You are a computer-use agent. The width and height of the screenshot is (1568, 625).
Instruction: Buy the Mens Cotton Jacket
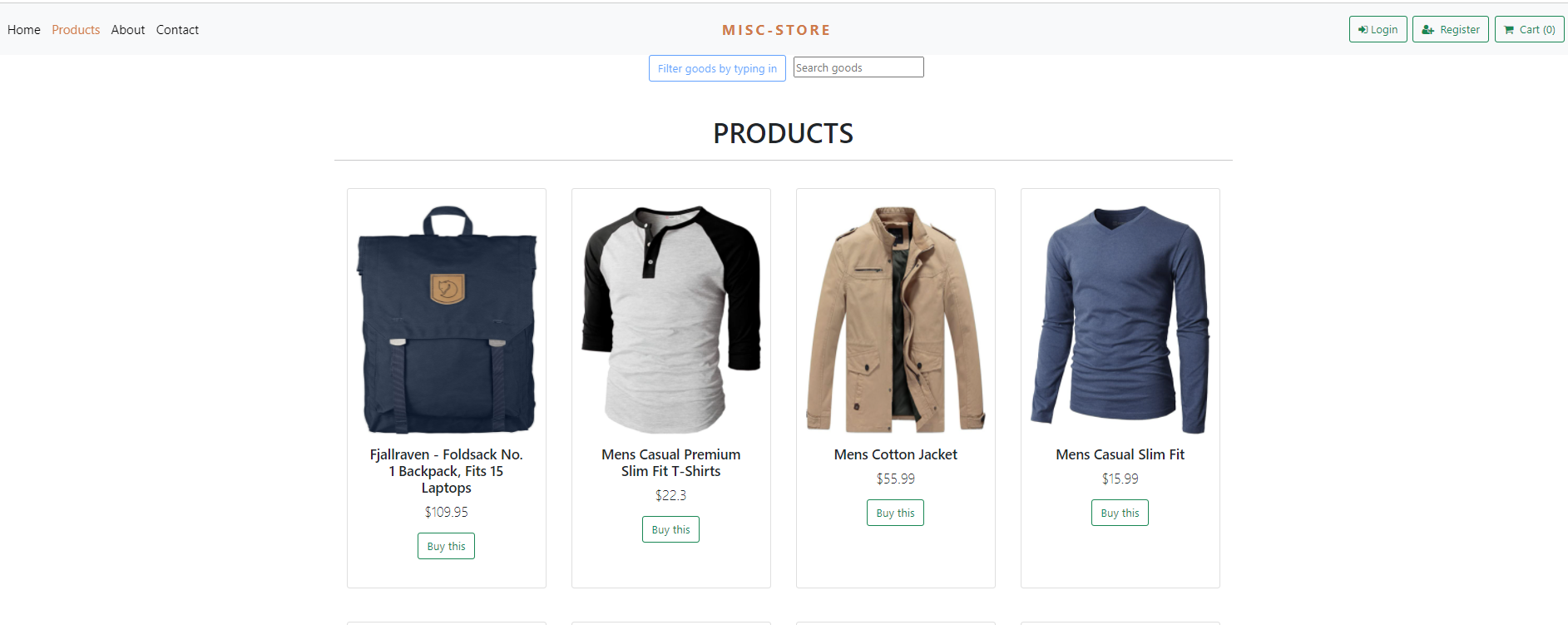click(895, 513)
